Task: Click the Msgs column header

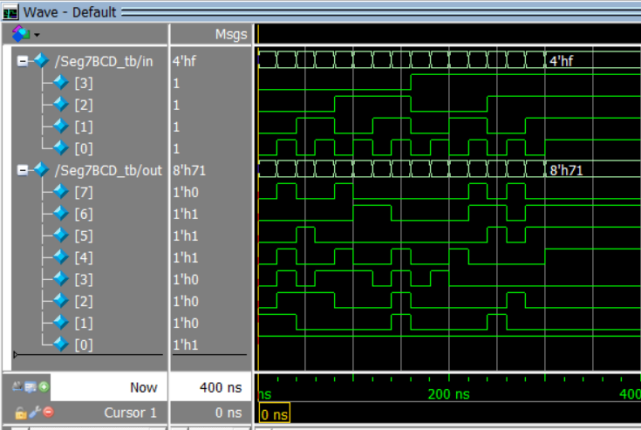Action: [231, 34]
